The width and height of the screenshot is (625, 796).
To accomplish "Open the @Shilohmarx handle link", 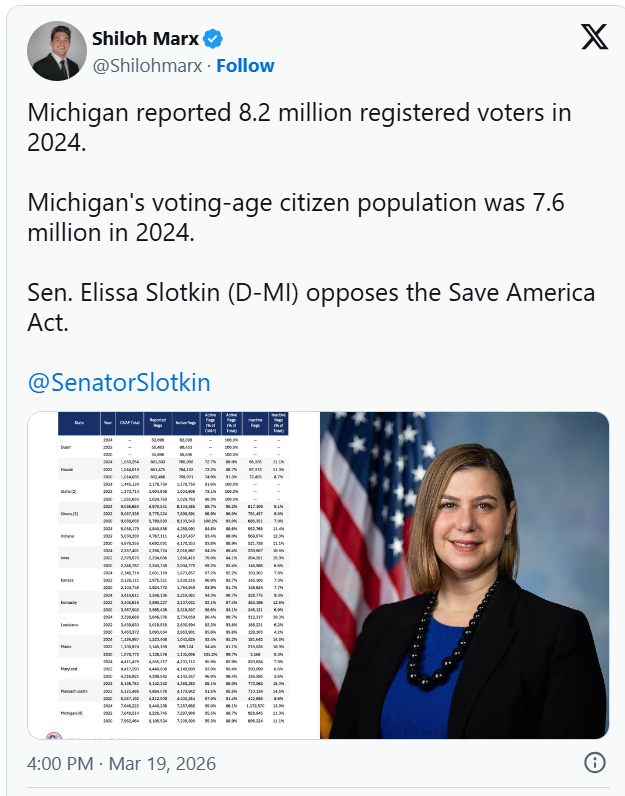I will click(x=149, y=66).
